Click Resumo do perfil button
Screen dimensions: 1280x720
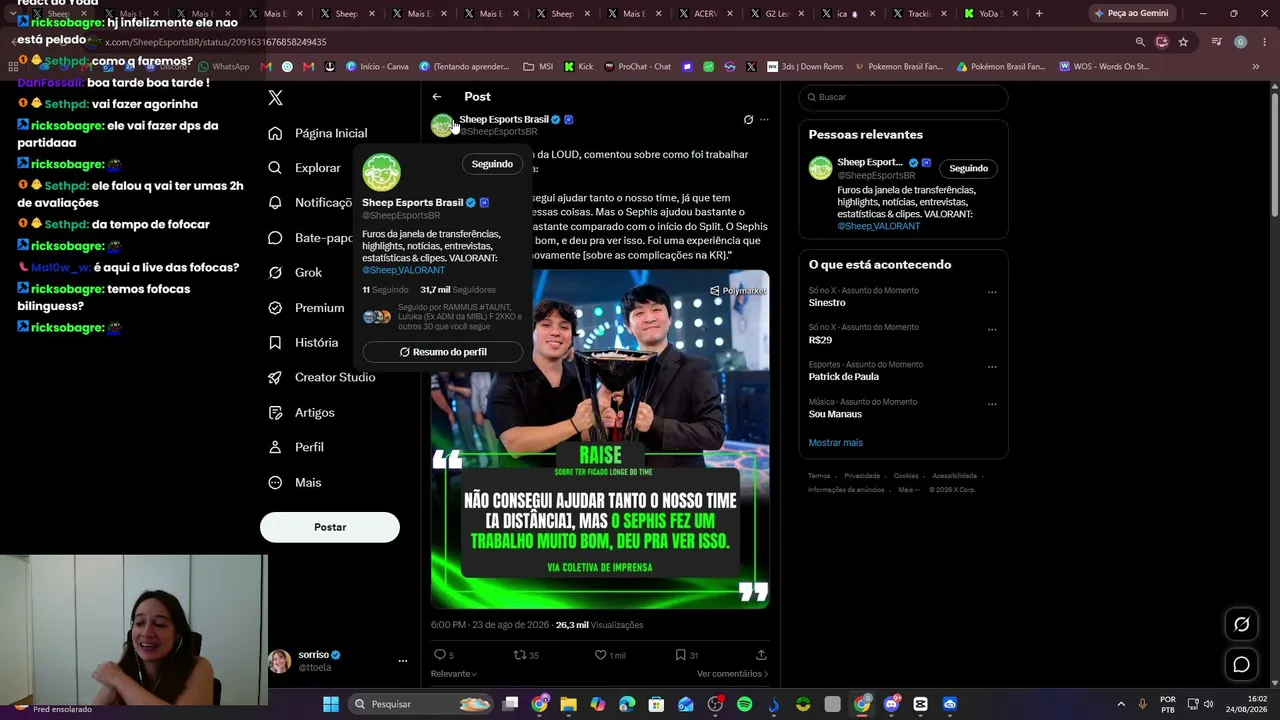[443, 352]
